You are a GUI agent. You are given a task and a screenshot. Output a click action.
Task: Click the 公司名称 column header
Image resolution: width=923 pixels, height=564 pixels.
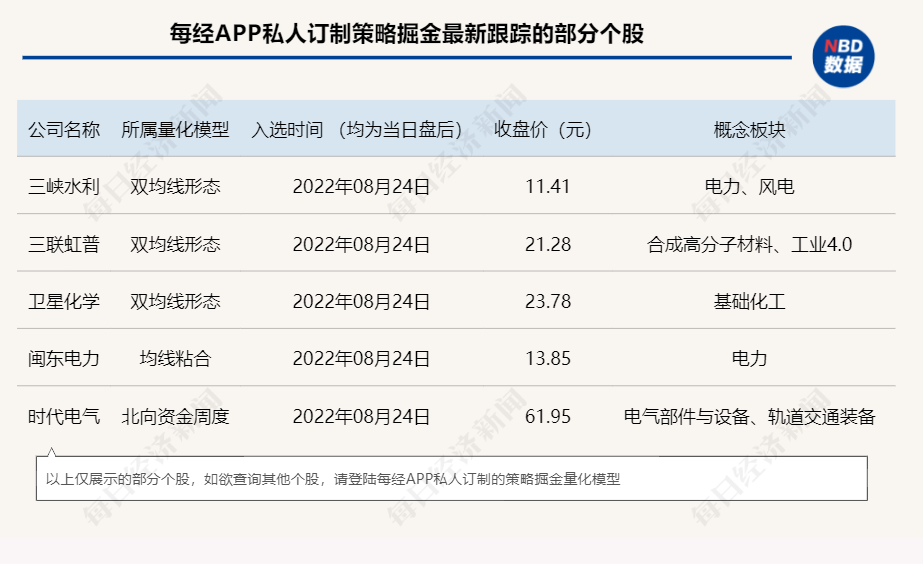pyautogui.click(x=64, y=130)
